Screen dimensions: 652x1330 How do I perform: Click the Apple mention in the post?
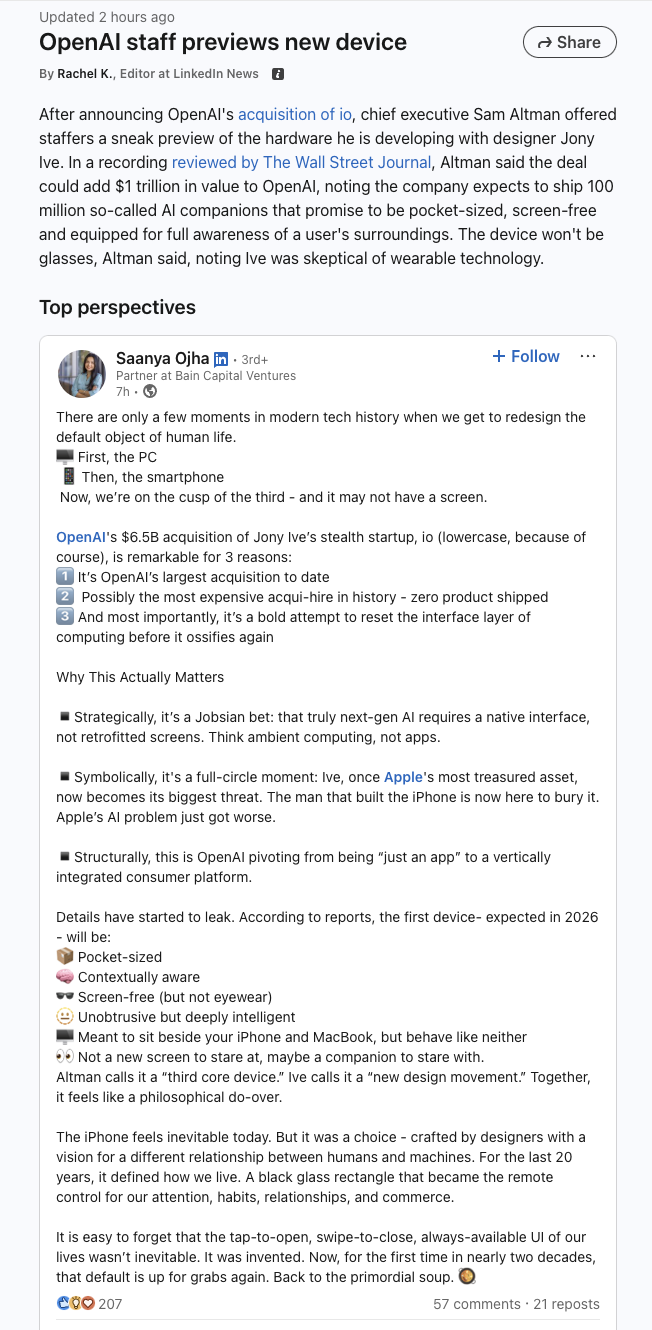click(x=403, y=777)
